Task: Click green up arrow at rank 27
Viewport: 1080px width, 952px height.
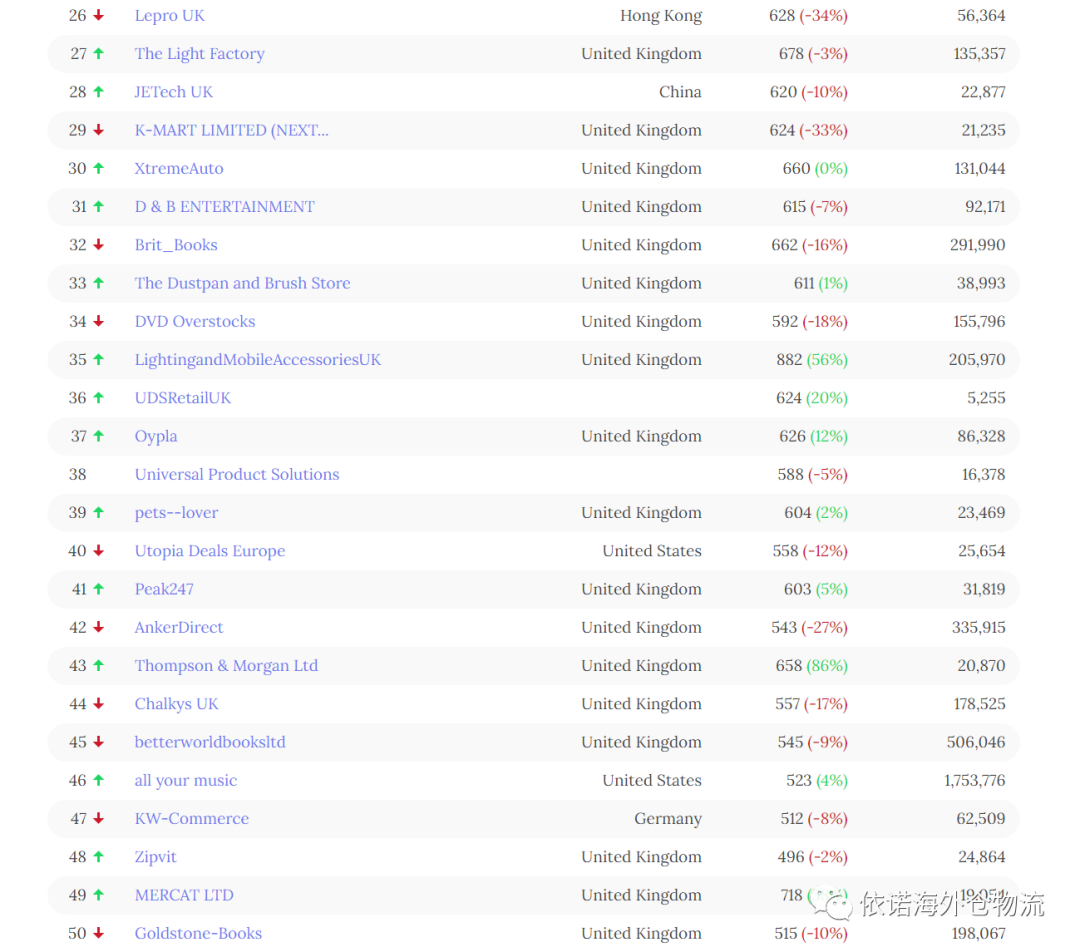Action: (x=98, y=53)
